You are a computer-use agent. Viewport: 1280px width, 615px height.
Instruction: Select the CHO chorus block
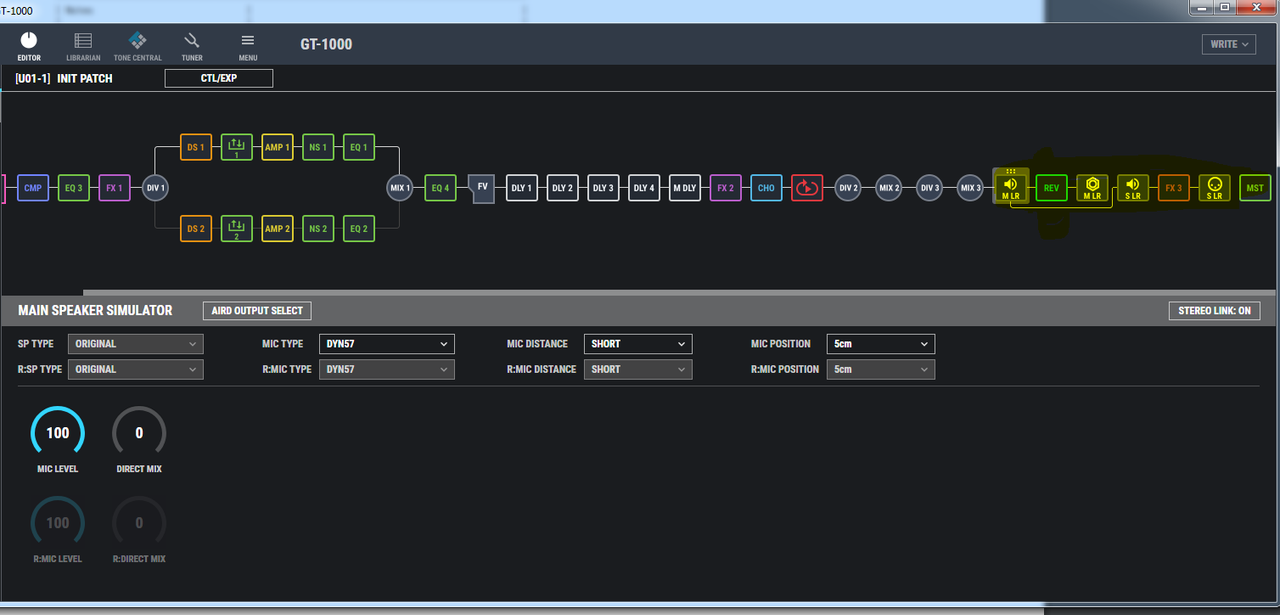[x=766, y=187]
